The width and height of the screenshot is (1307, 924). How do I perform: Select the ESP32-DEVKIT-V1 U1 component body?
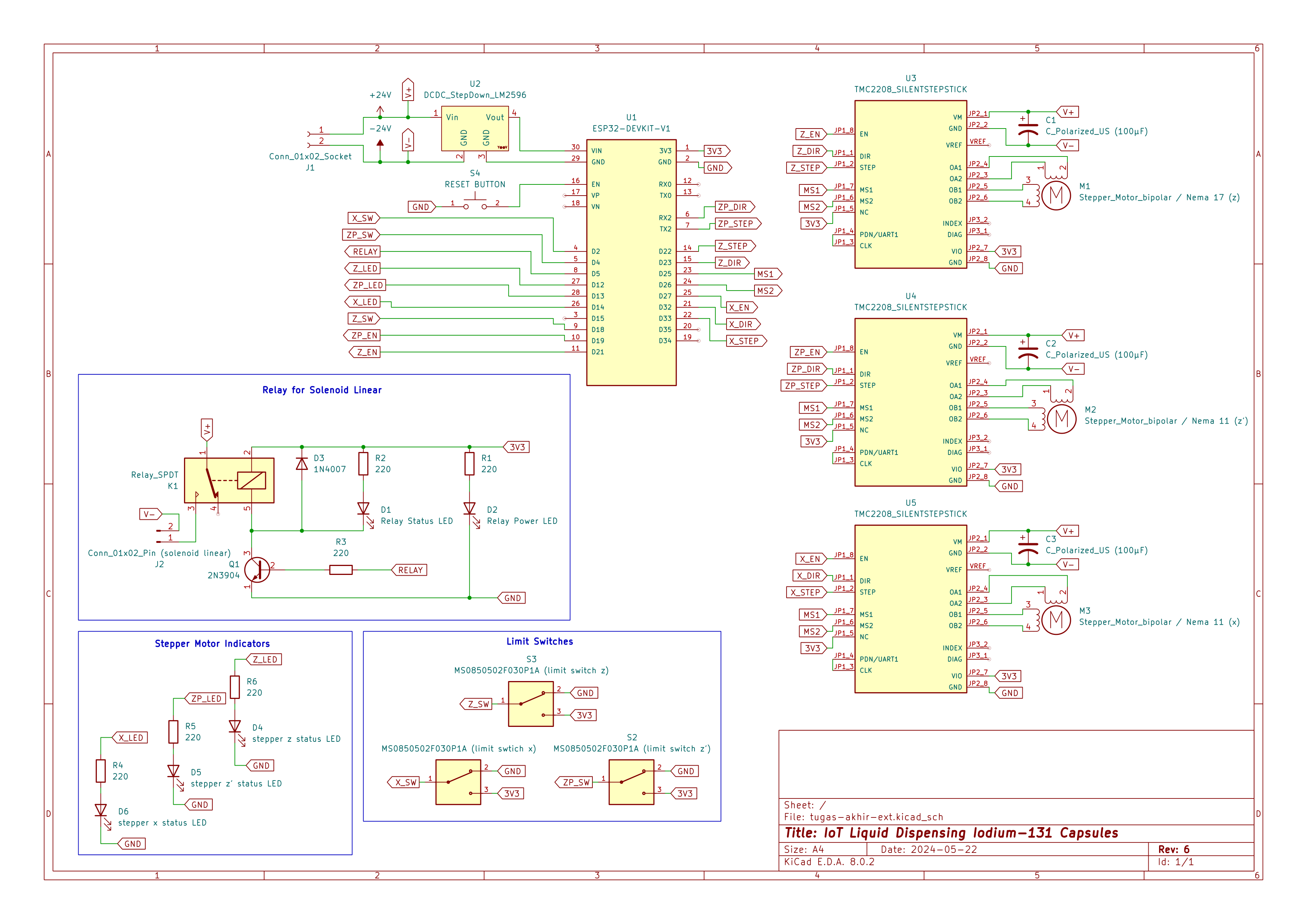point(631,262)
